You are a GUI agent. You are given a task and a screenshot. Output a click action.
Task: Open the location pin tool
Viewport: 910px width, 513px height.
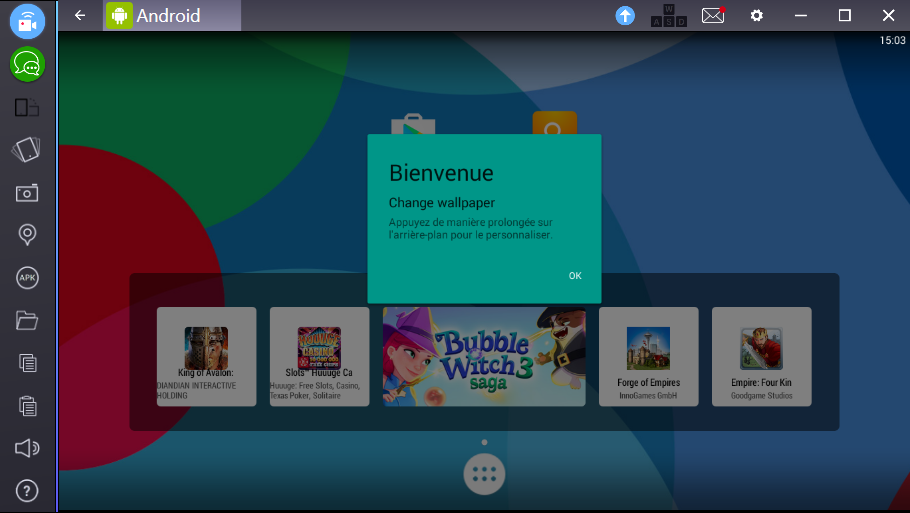(27, 235)
